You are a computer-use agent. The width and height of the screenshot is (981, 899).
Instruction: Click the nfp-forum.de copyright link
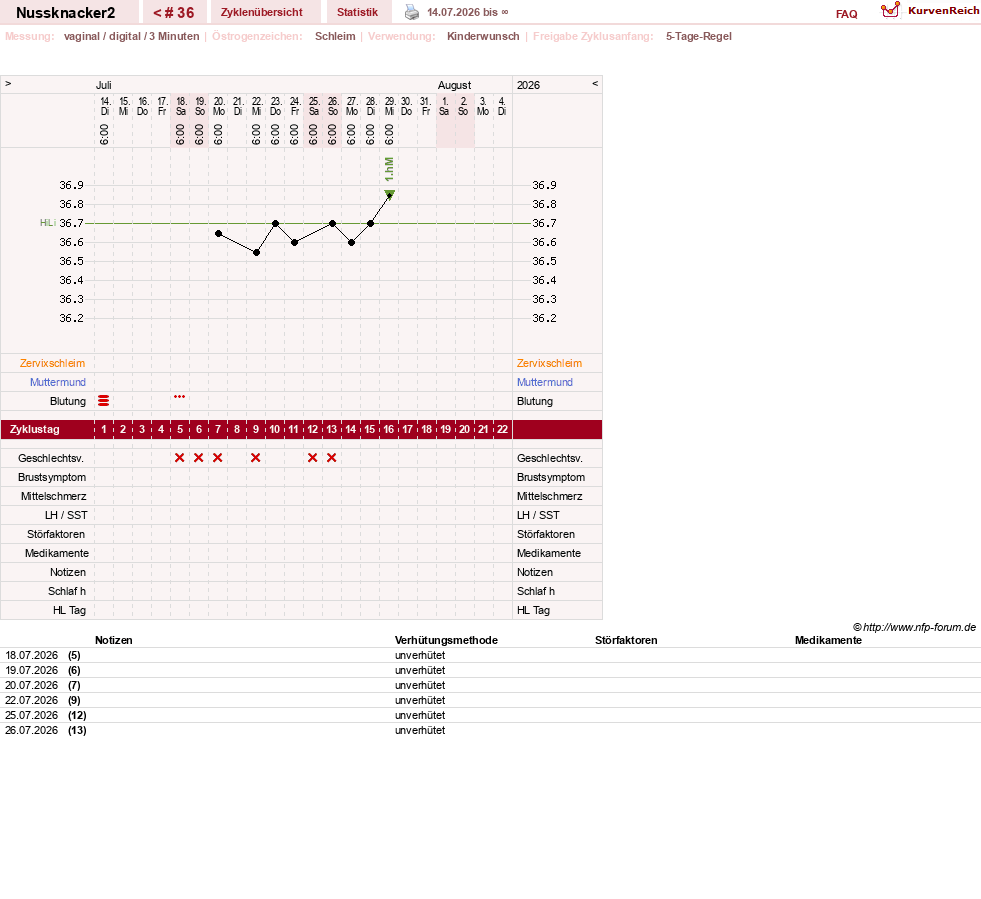tap(914, 627)
